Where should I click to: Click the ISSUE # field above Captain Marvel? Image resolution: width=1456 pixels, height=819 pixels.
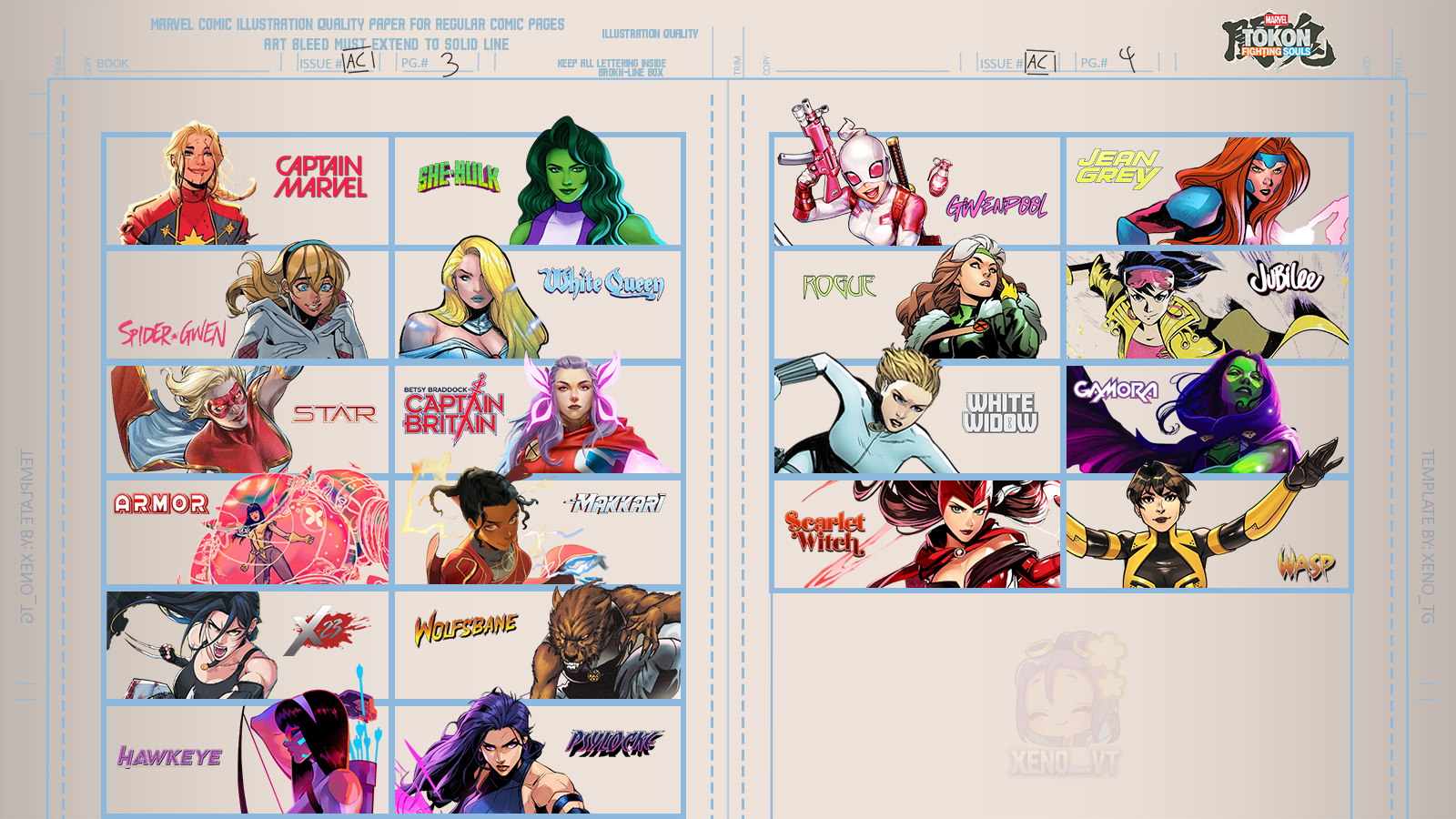pyautogui.click(x=339, y=62)
